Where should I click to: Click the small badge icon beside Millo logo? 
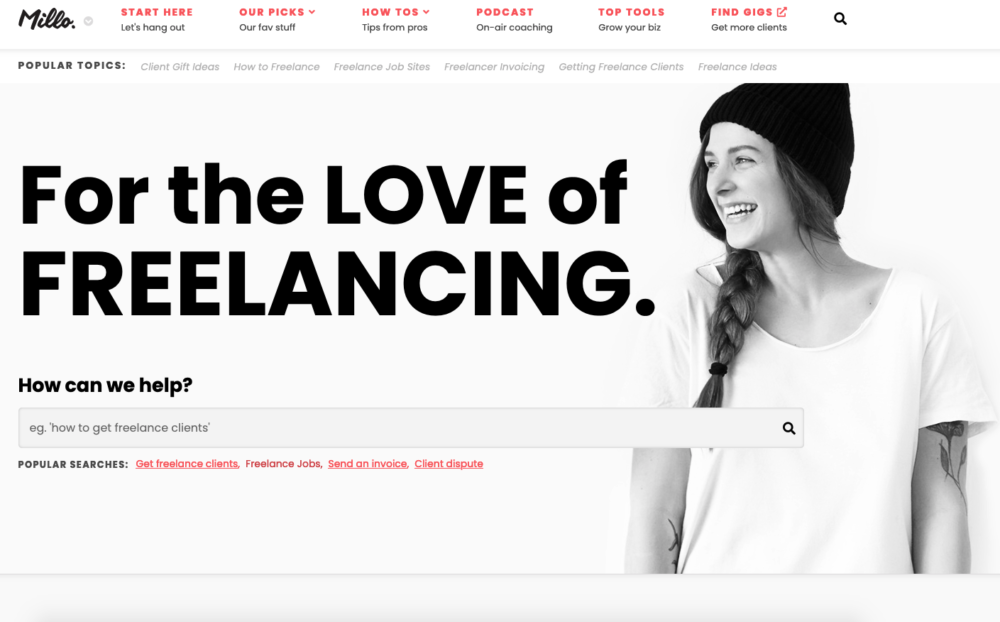pyautogui.click(x=89, y=21)
